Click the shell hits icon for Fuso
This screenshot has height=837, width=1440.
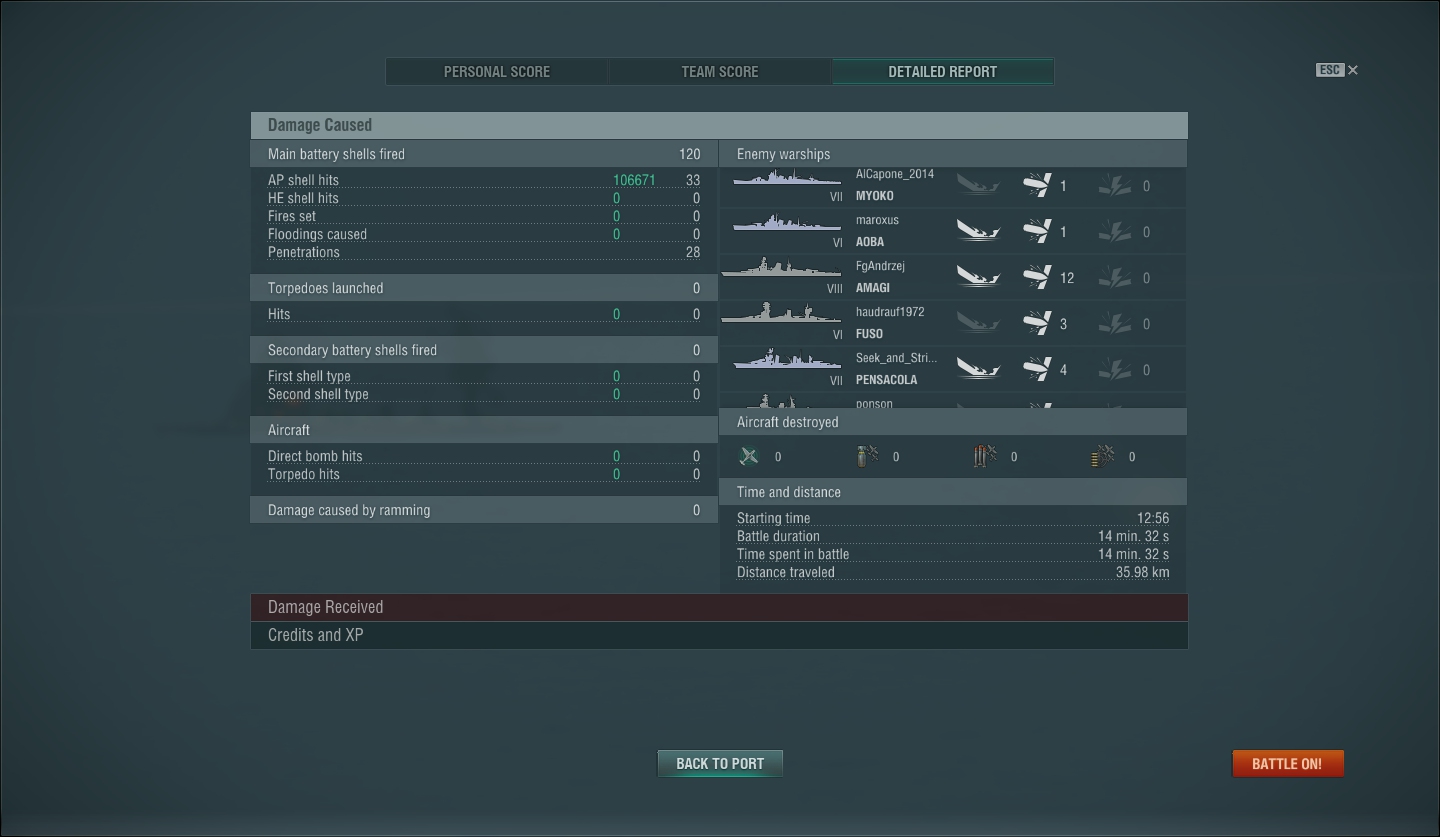(x=1037, y=323)
